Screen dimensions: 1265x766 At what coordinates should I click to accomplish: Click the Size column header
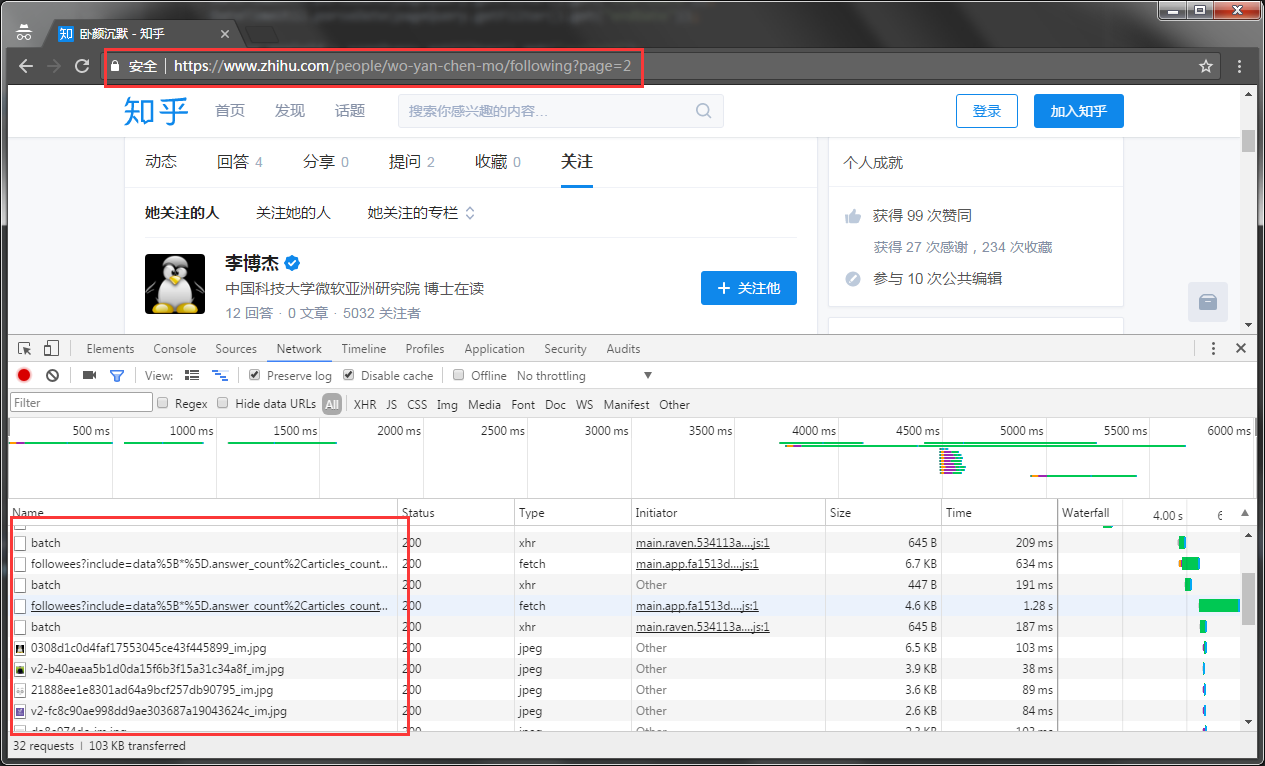coord(884,513)
